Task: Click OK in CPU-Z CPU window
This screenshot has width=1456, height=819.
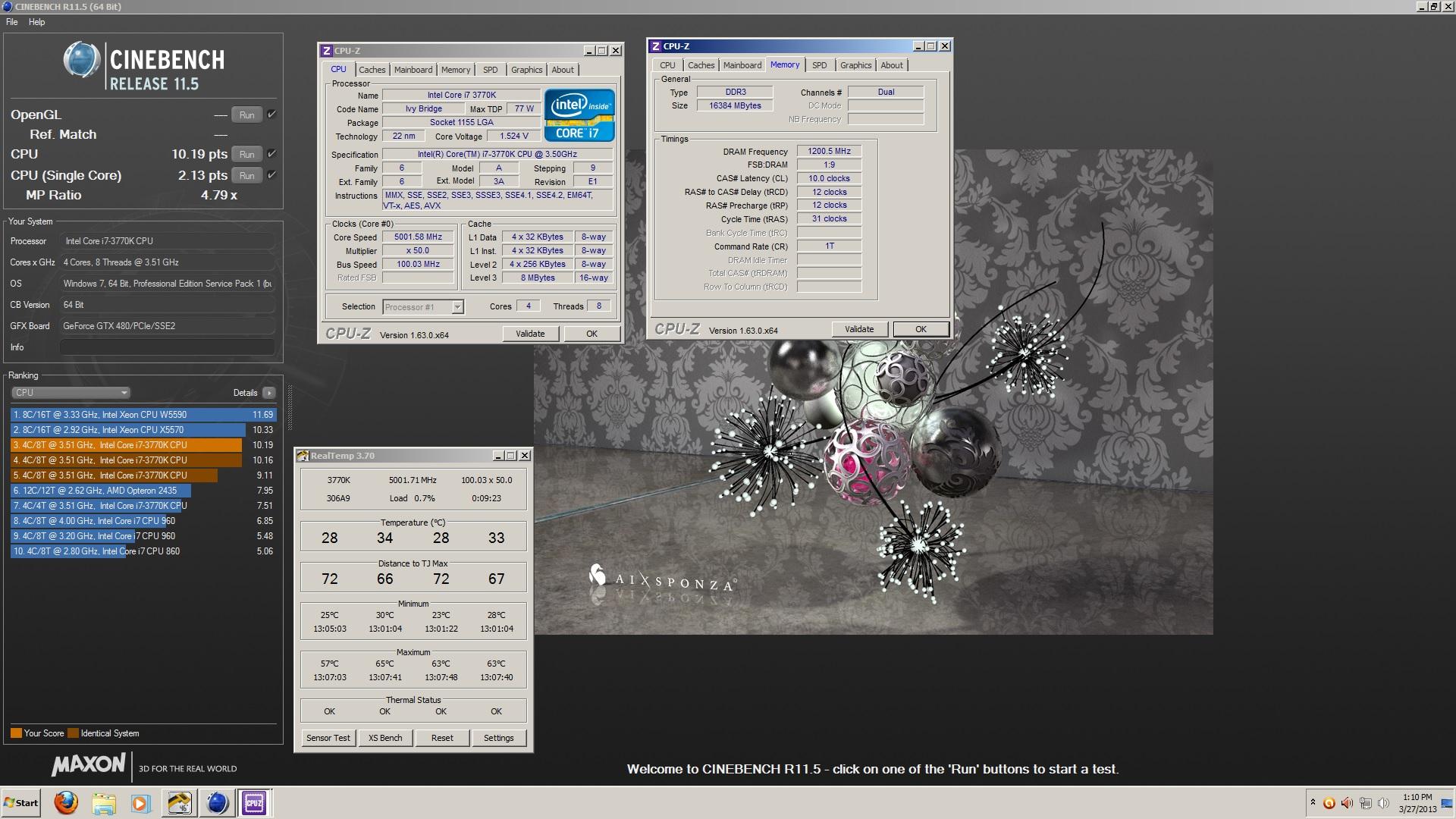Action: click(591, 334)
